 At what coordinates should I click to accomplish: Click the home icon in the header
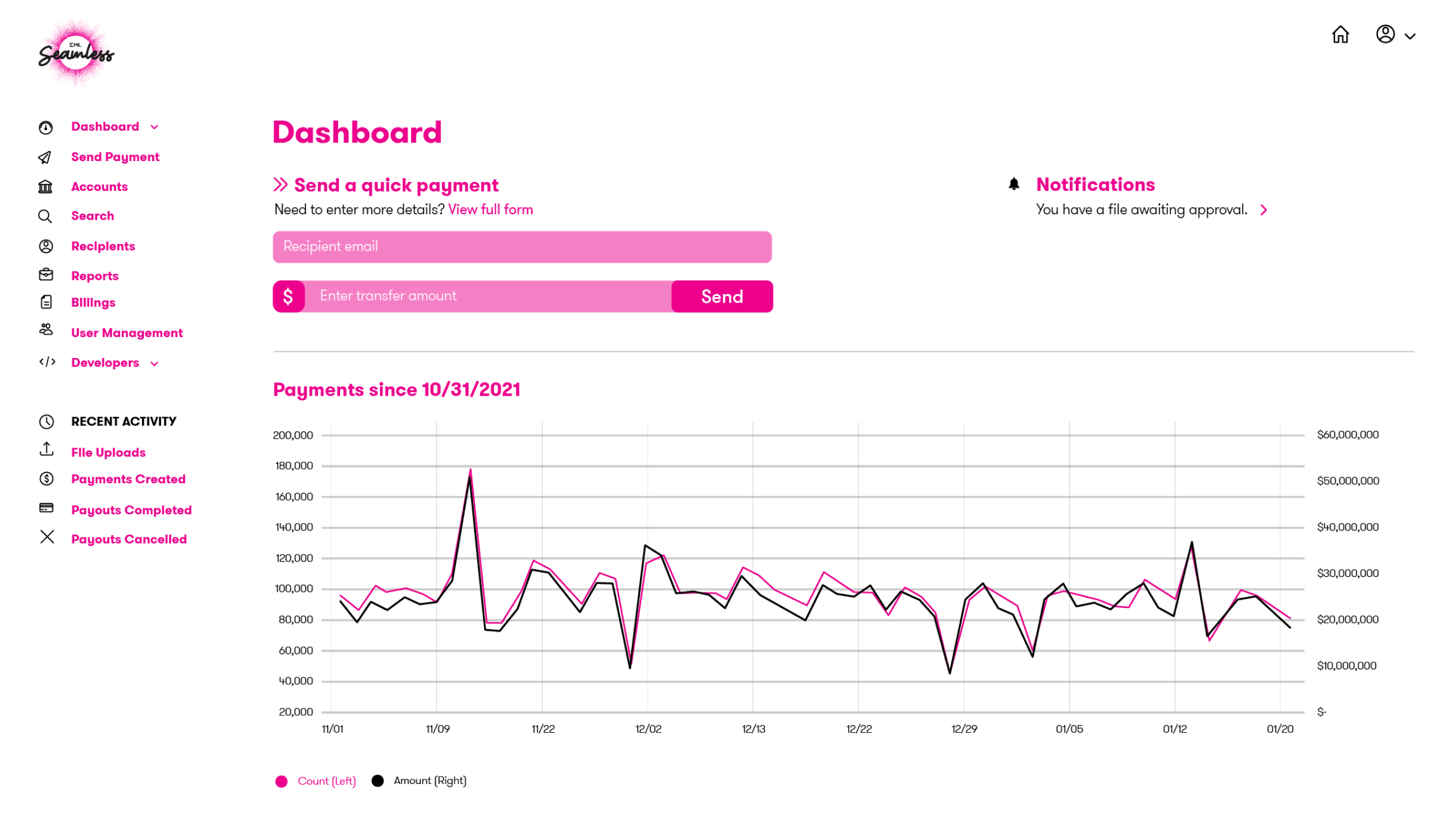pyautogui.click(x=1340, y=35)
